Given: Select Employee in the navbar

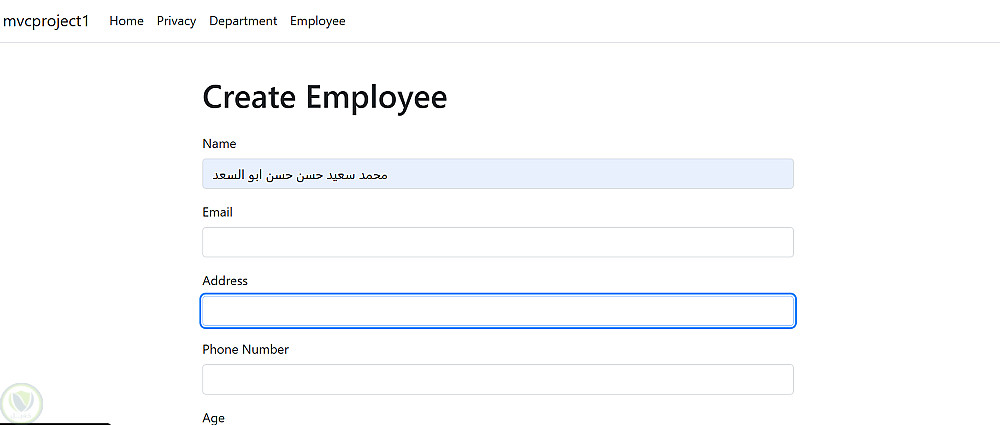Looking at the screenshot, I should coord(318,21).
